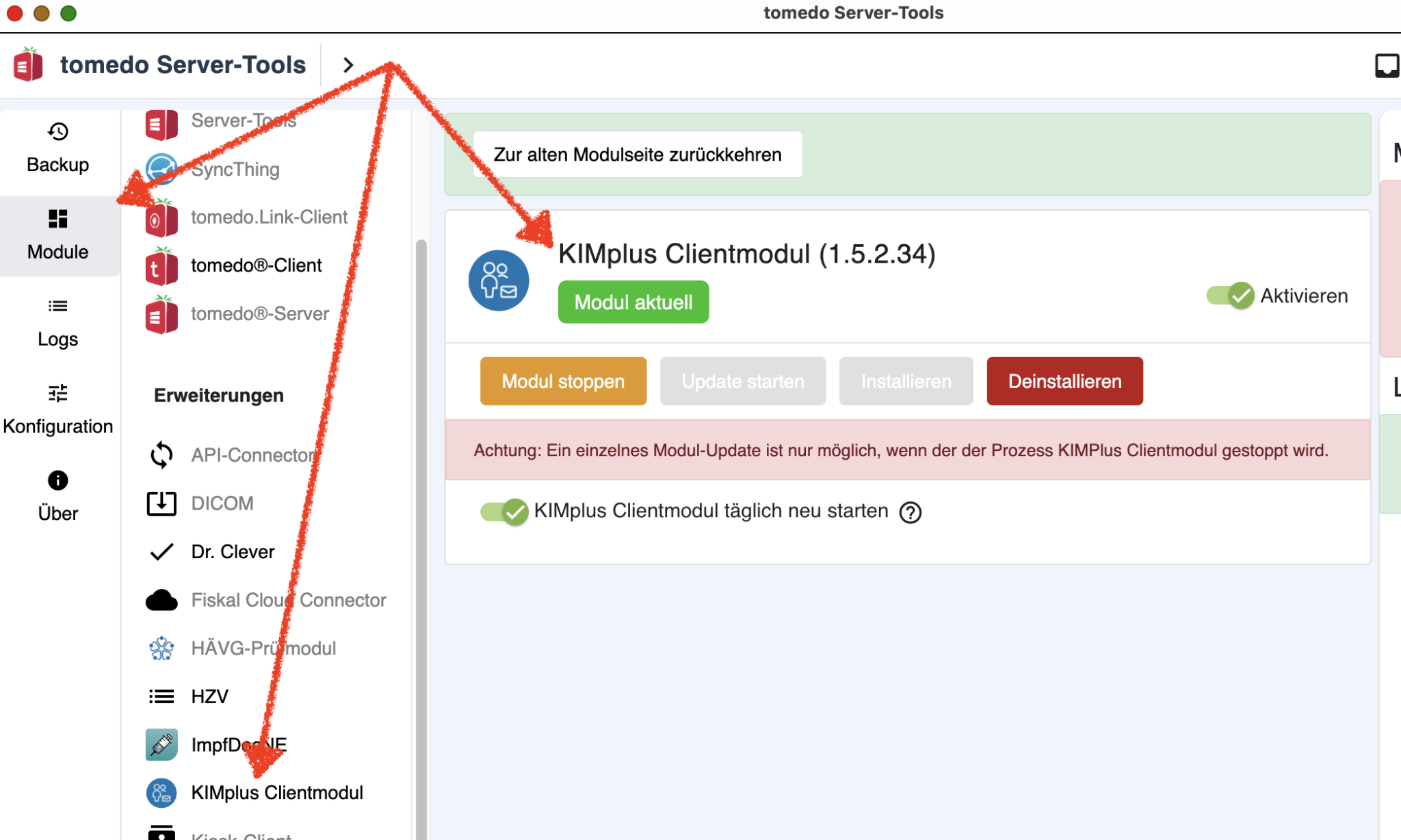Select KIMplus Clientmodul text in module list
This screenshot has height=840, width=1401.
point(277,793)
